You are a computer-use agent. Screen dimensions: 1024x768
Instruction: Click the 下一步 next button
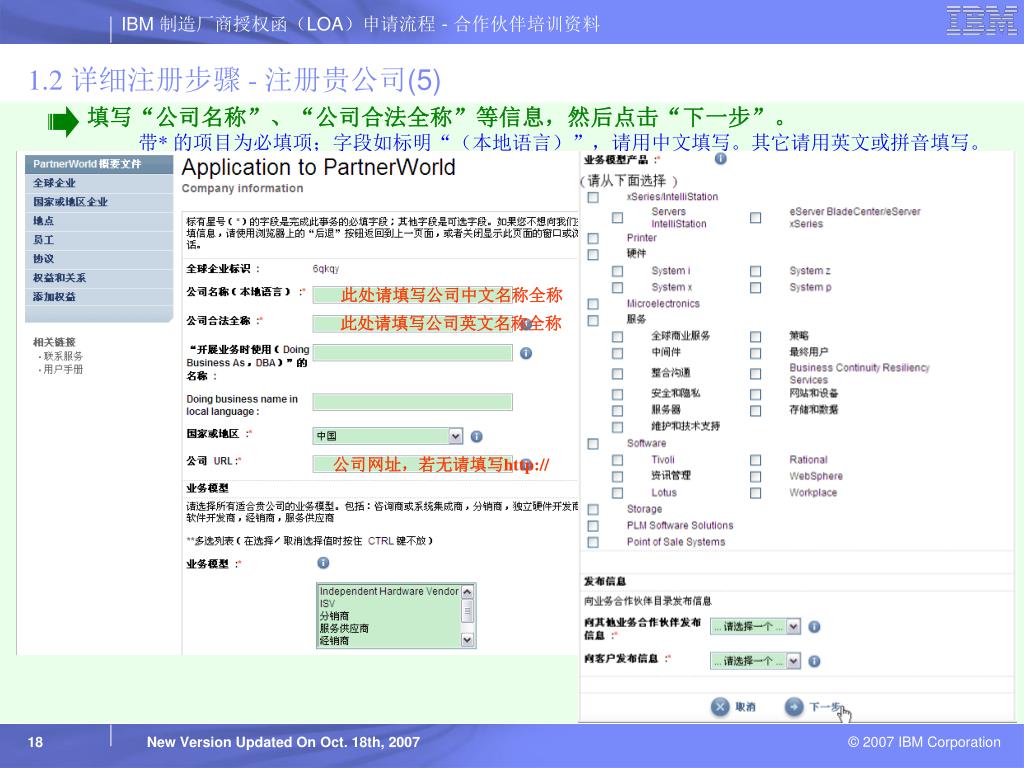point(814,707)
